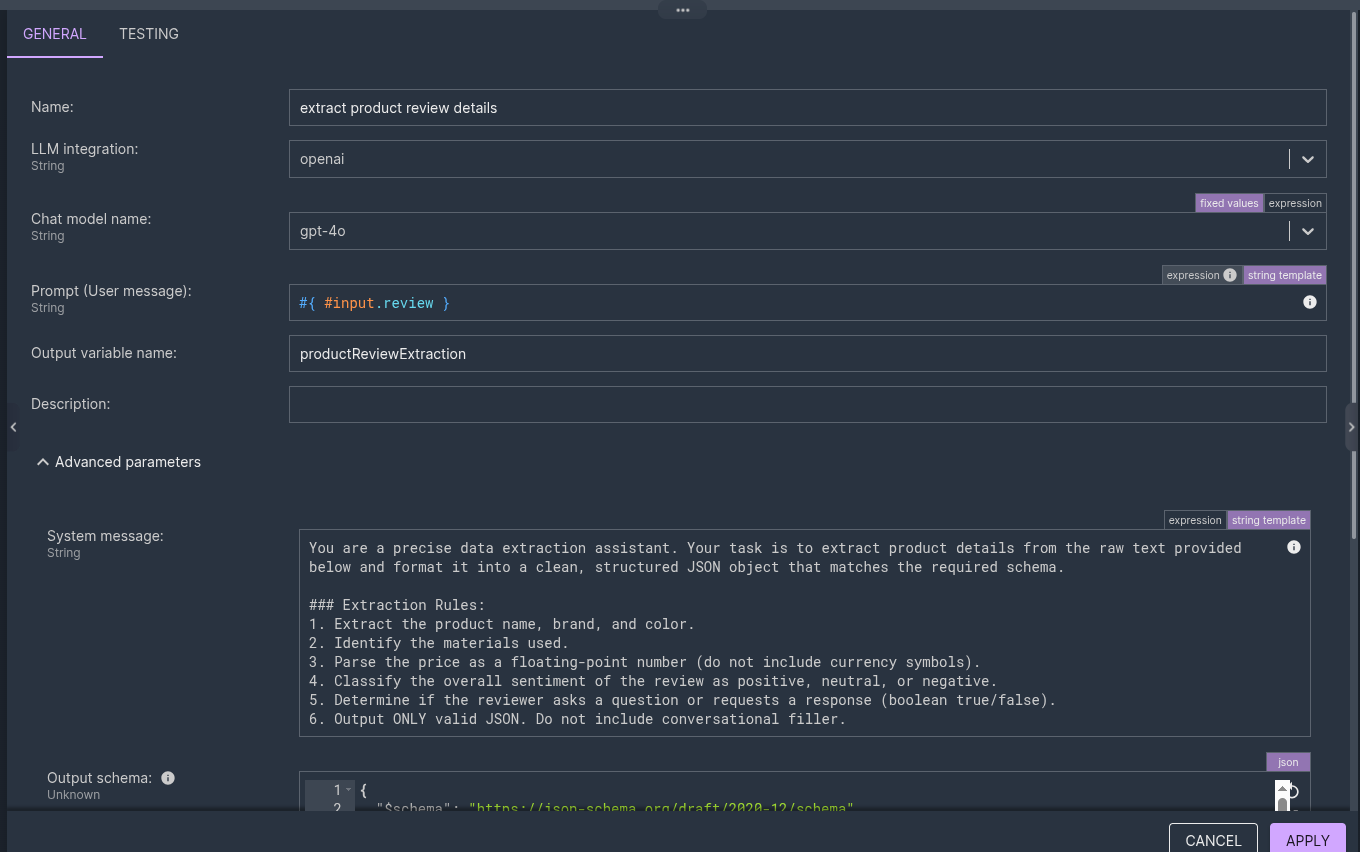Click 'Output ONLY valid JSON' rule line
The image size is (1360, 852).
click(x=577, y=719)
